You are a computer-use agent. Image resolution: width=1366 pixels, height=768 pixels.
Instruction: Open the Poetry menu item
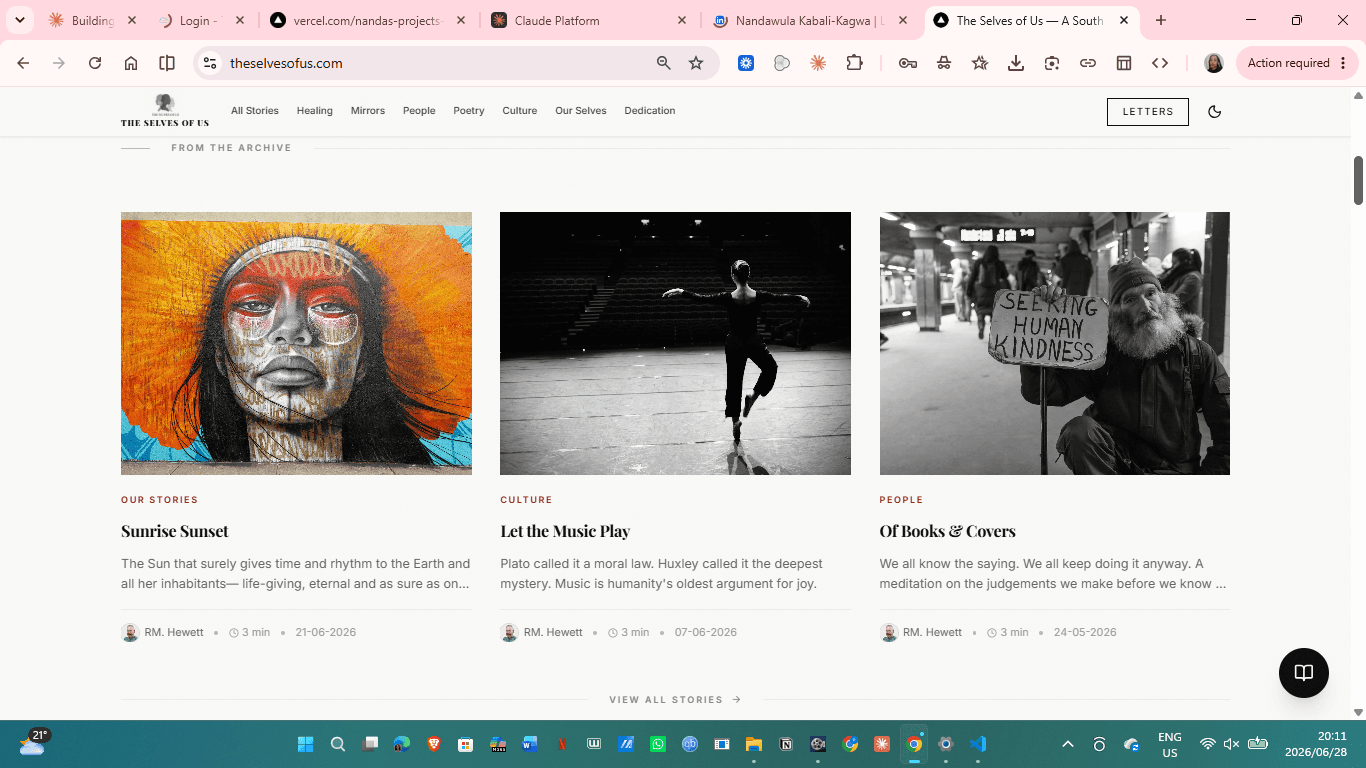[x=469, y=111]
